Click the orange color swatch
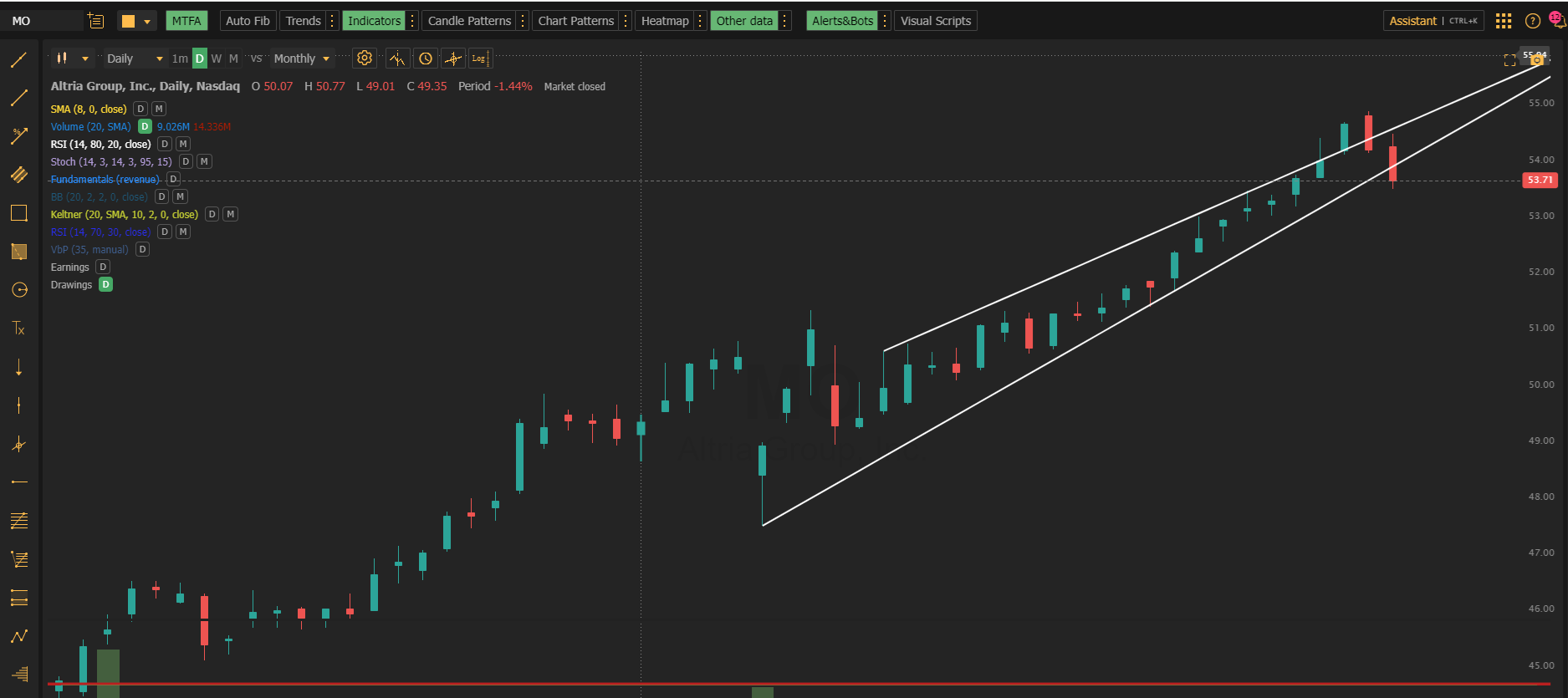Viewport: 1568px width, 698px height. (128, 21)
